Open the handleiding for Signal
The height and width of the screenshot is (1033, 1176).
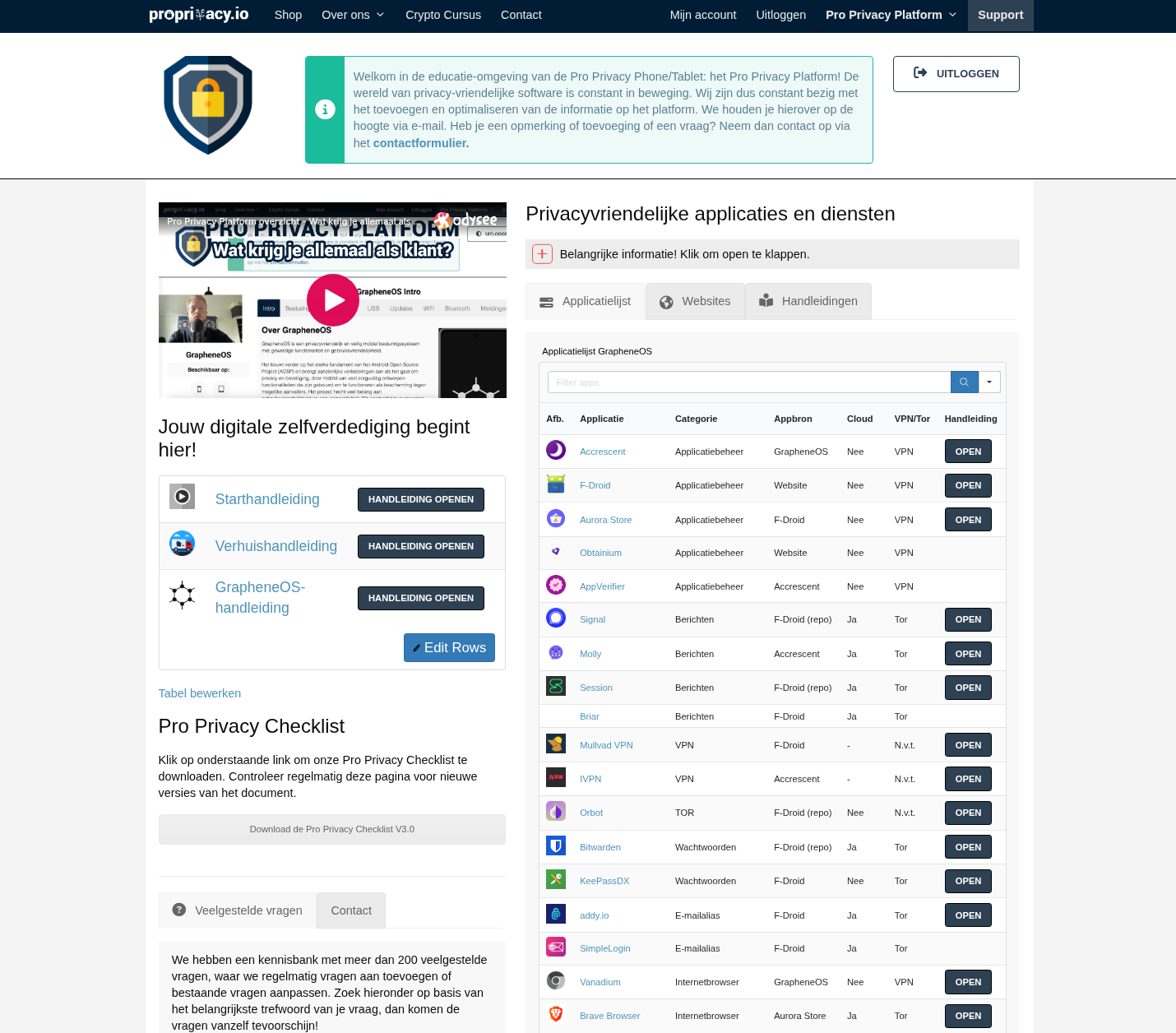[x=968, y=619]
